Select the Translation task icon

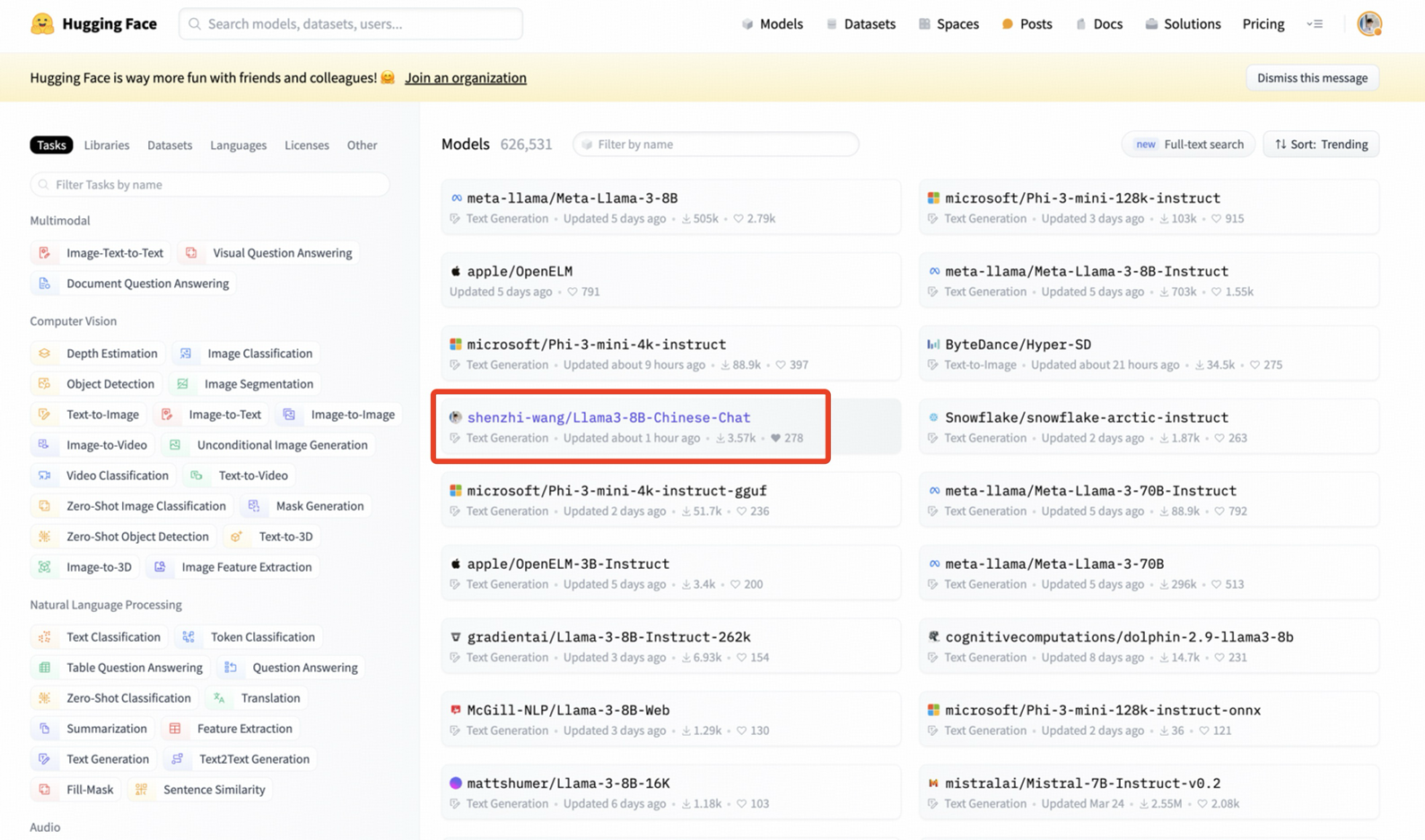[x=219, y=698]
